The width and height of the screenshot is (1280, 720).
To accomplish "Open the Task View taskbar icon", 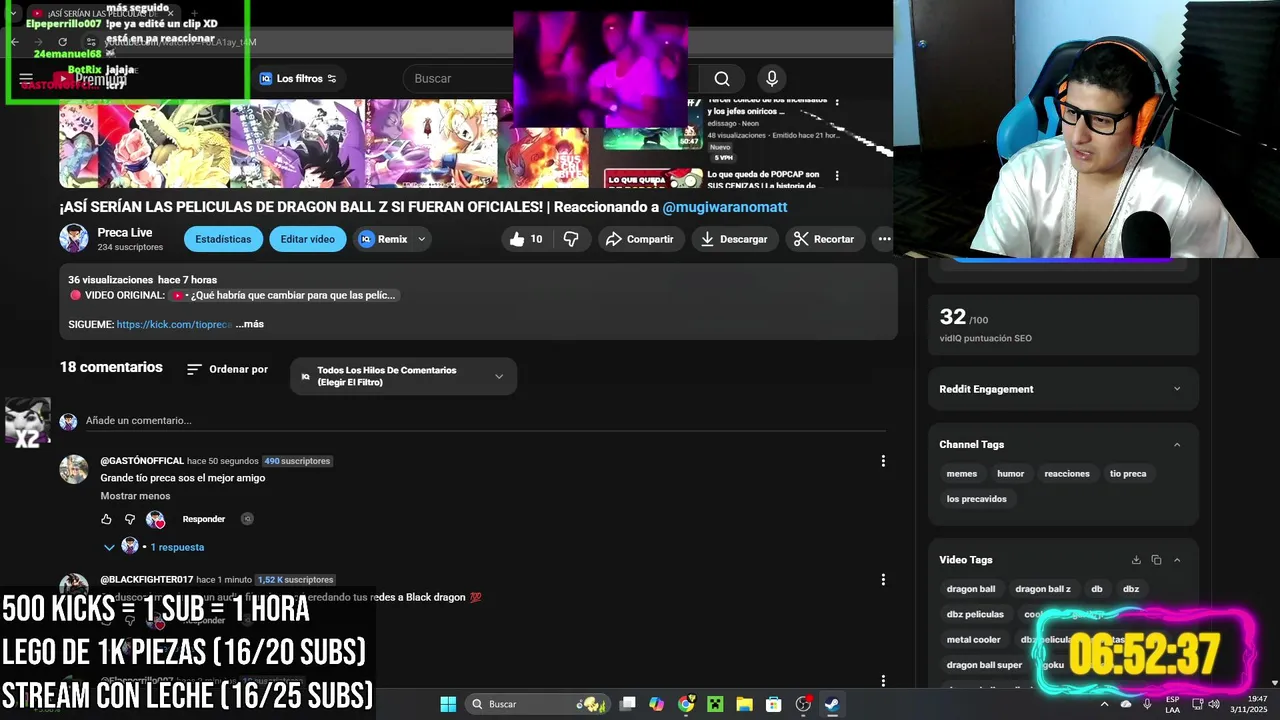I will 628,704.
